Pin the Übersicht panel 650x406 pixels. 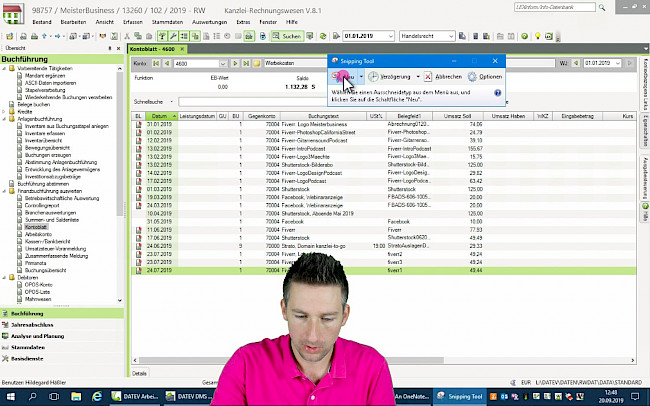tap(109, 49)
